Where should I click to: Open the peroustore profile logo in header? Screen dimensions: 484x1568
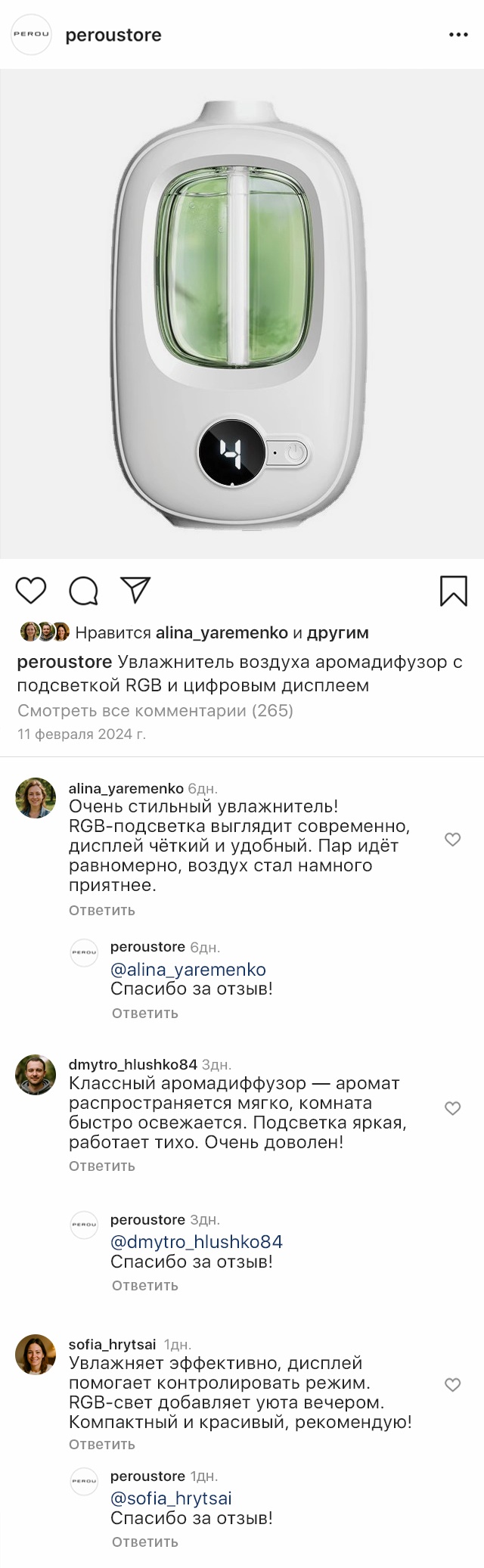click(31, 35)
